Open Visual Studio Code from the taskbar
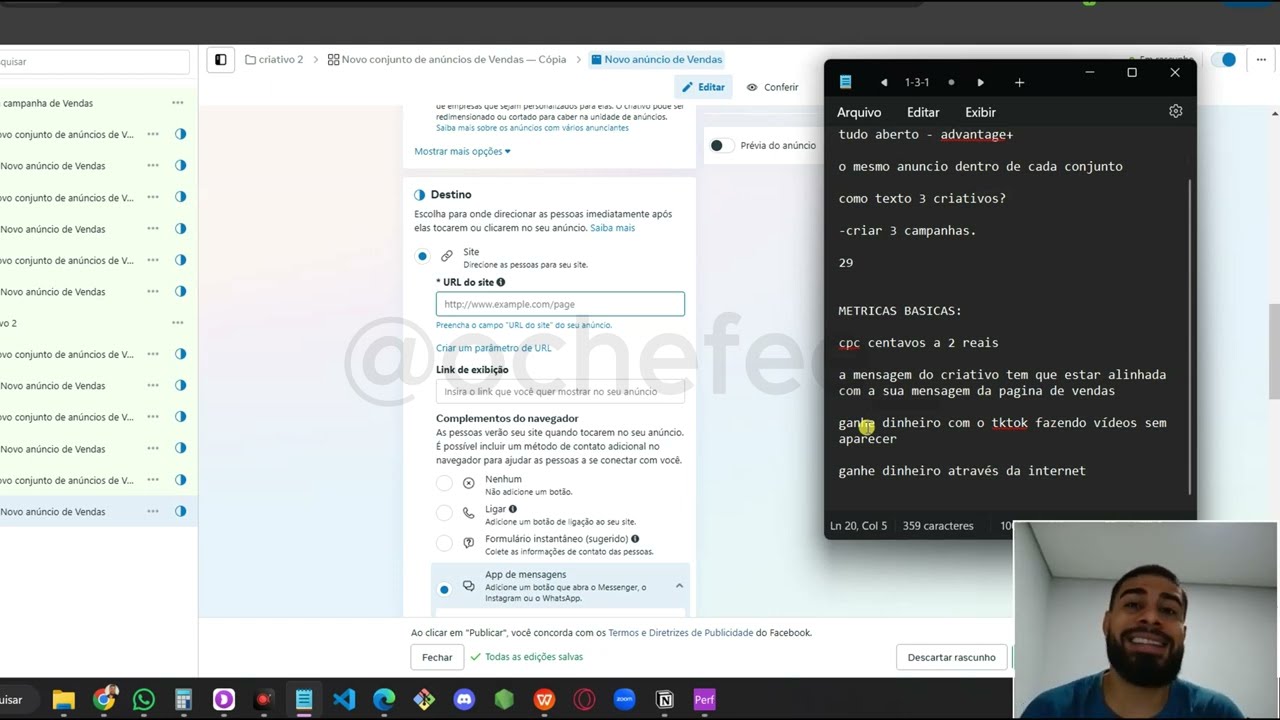This screenshot has width=1280, height=720. click(344, 700)
